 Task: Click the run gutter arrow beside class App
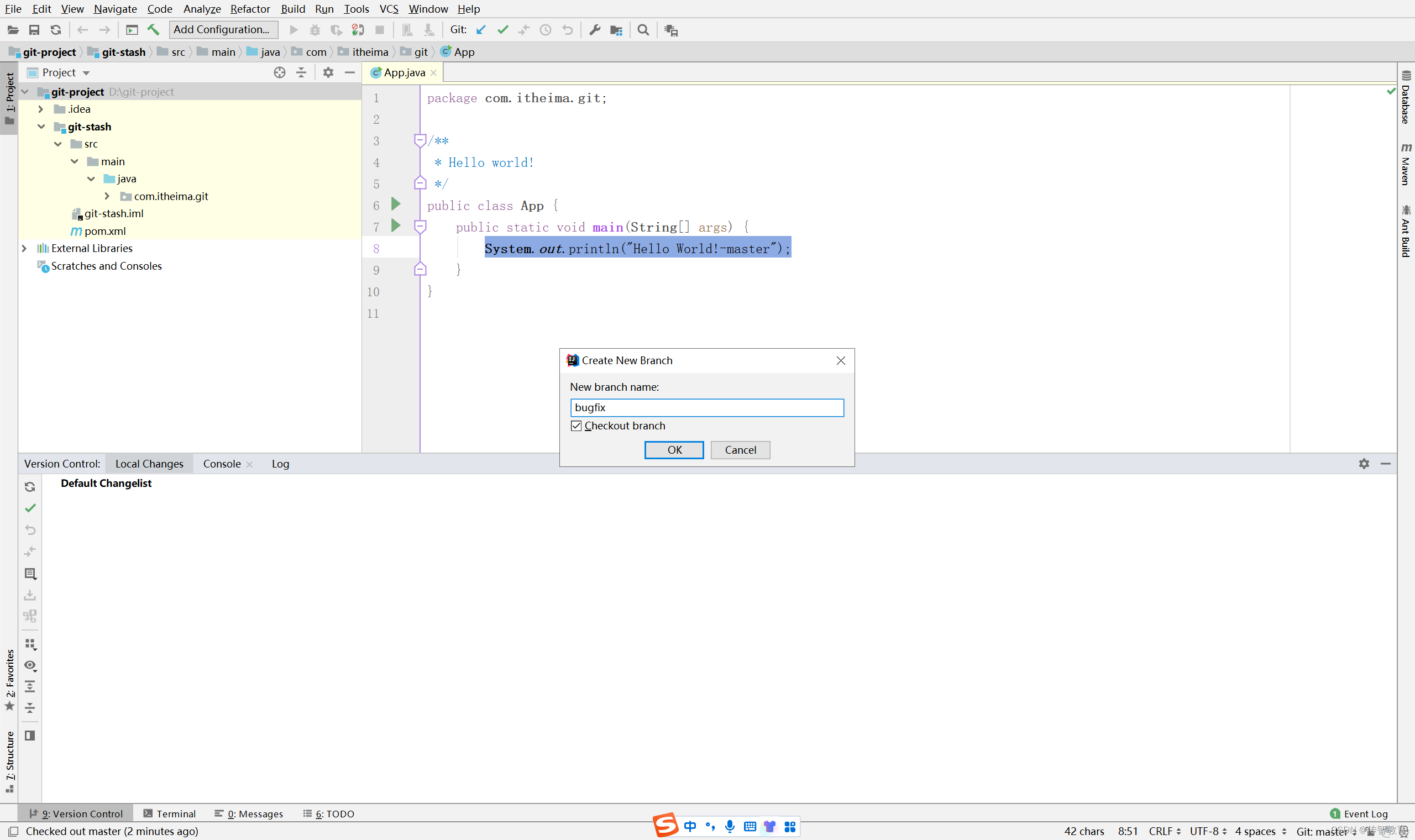396,204
